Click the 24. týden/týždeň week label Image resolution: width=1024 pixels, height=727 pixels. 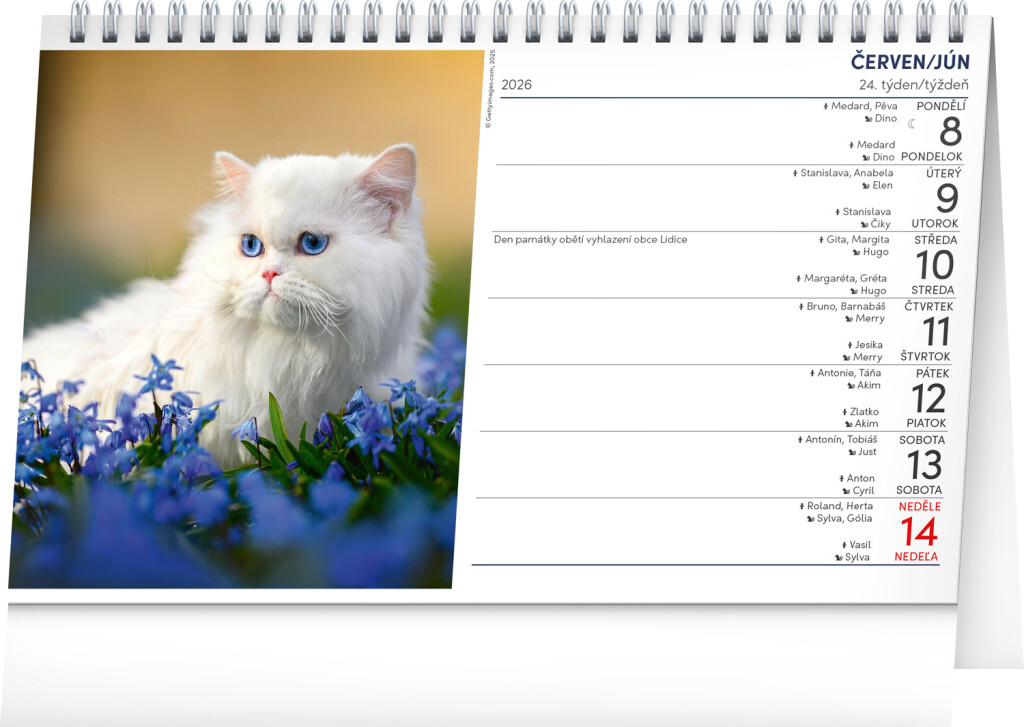pos(912,85)
